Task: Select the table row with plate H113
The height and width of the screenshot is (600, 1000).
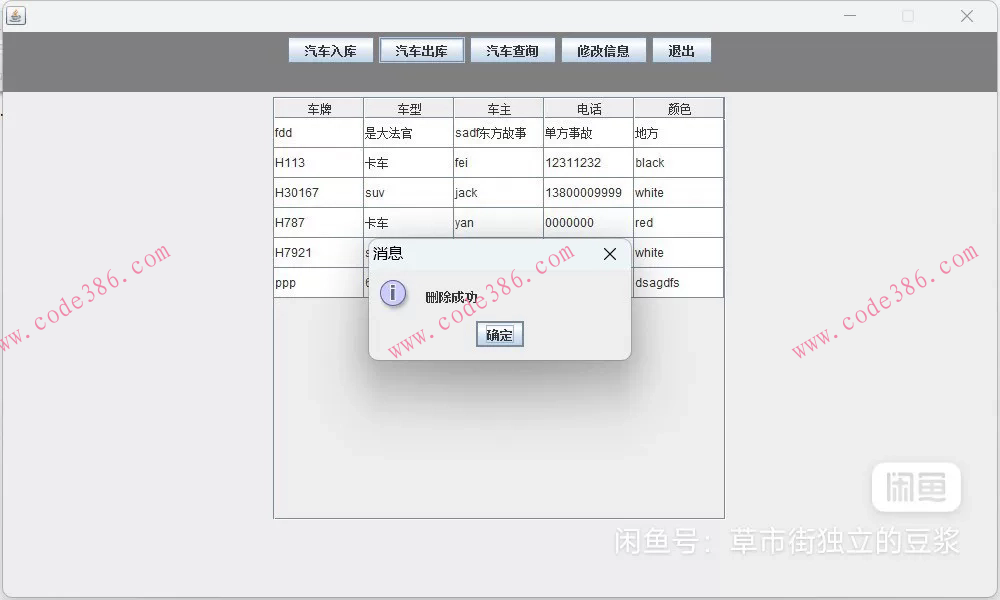Action: 318,162
